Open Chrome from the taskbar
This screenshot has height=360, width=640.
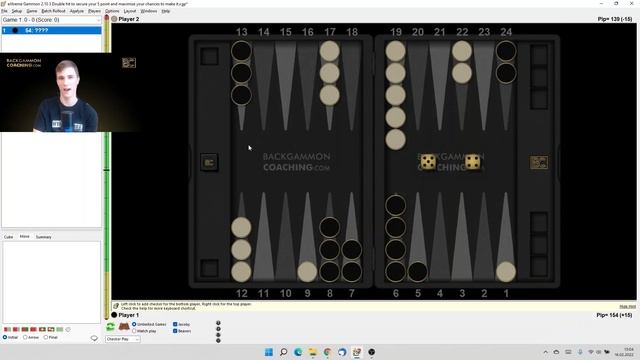327,352
